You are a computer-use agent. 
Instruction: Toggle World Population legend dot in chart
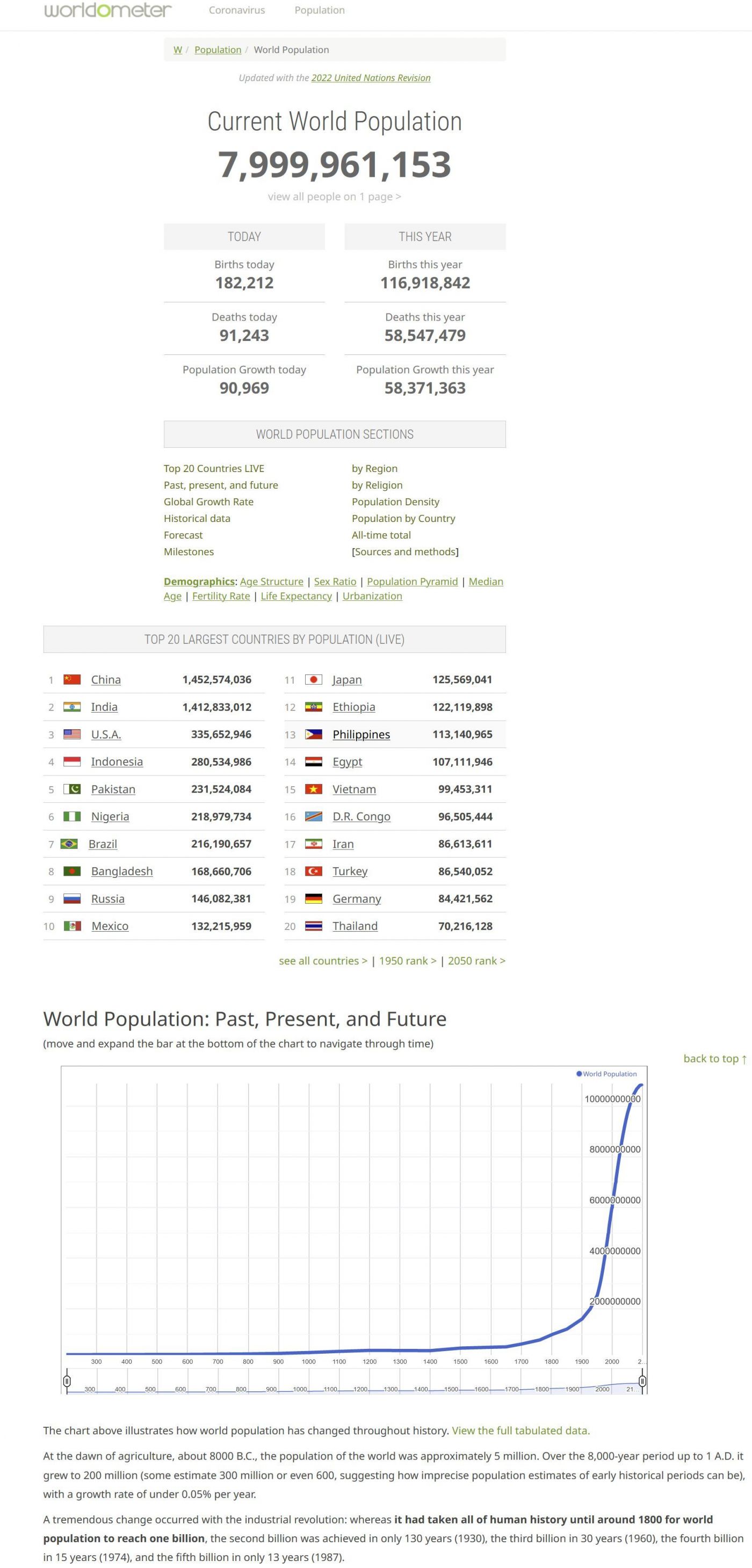pos(579,1074)
